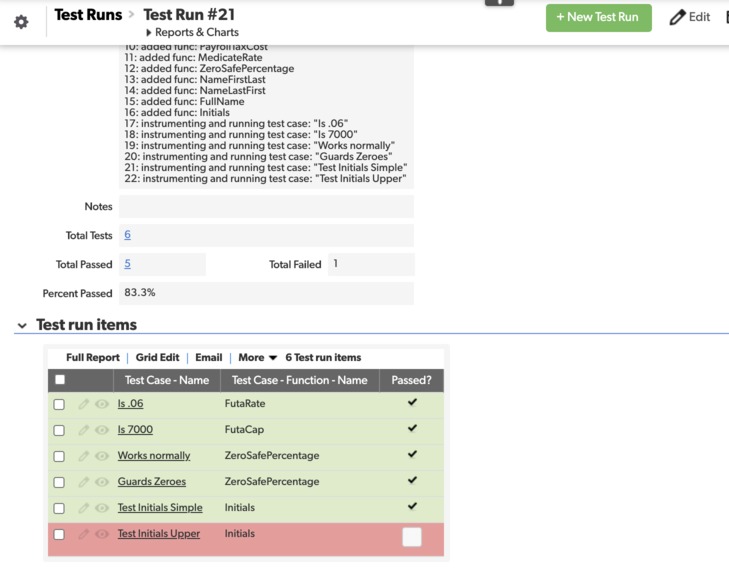The height and width of the screenshot is (573, 729).
Task: View eye icon for Test Initials Upper row
Action: [102, 534]
